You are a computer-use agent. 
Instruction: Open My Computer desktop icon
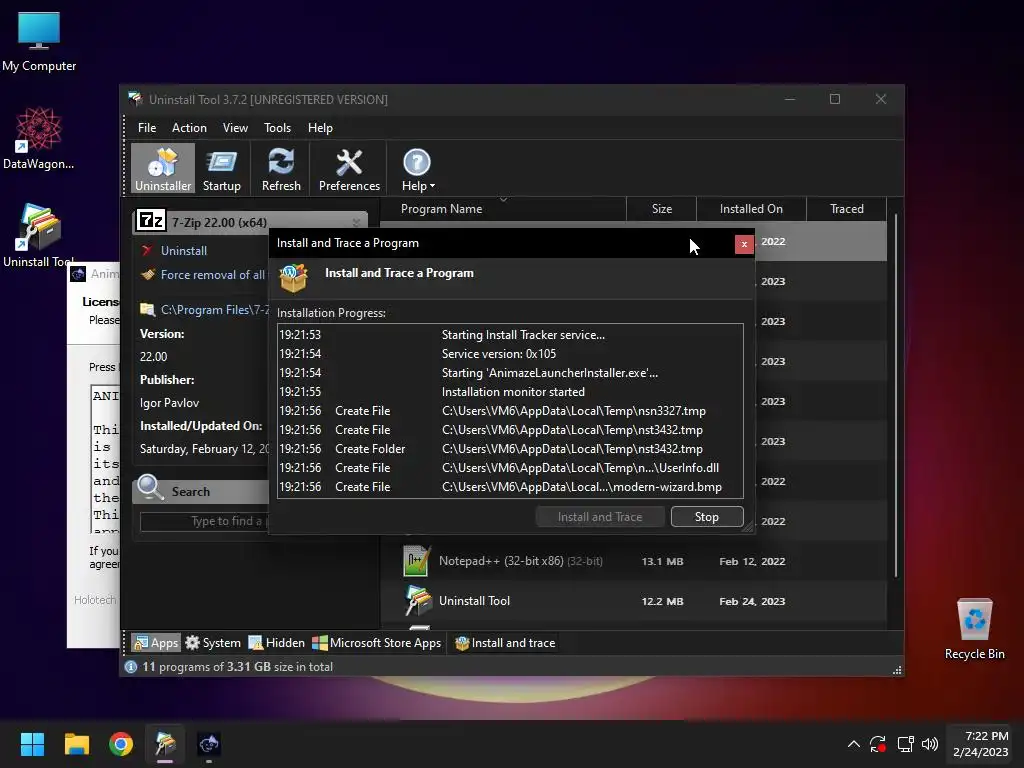pos(39,42)
